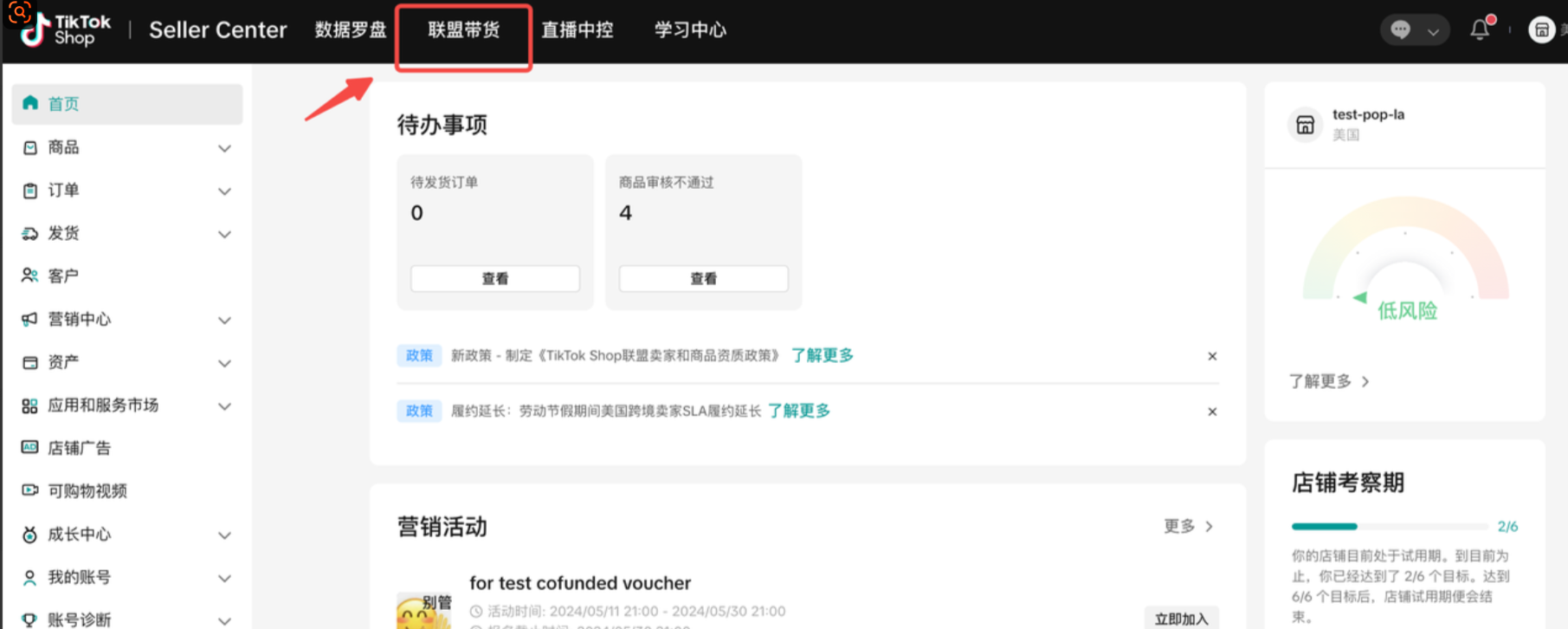Click the 店铺考察期 progress bar

1390,527
